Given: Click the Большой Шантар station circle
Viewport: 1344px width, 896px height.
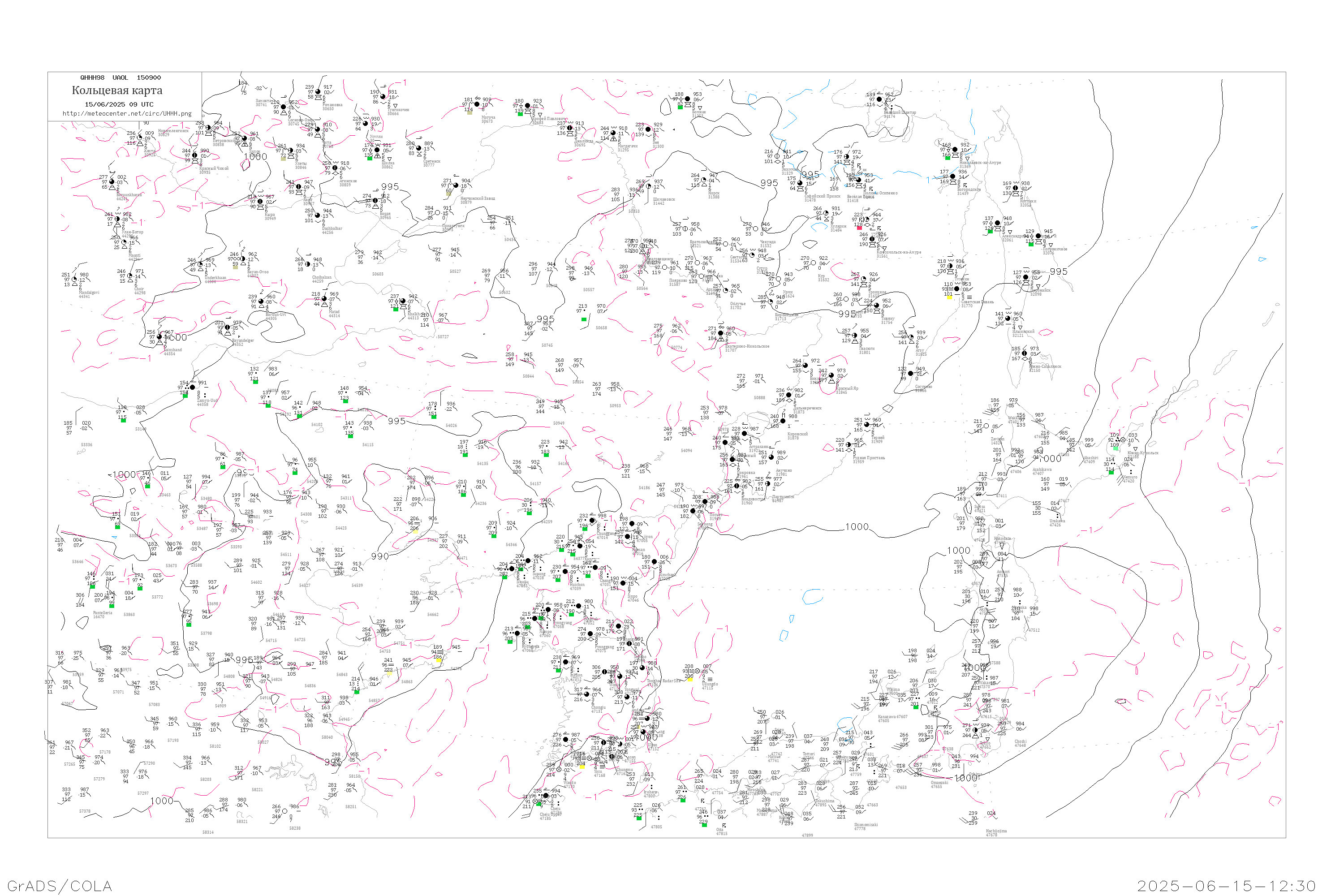Looking at the screenshot, I should point(879,99).
